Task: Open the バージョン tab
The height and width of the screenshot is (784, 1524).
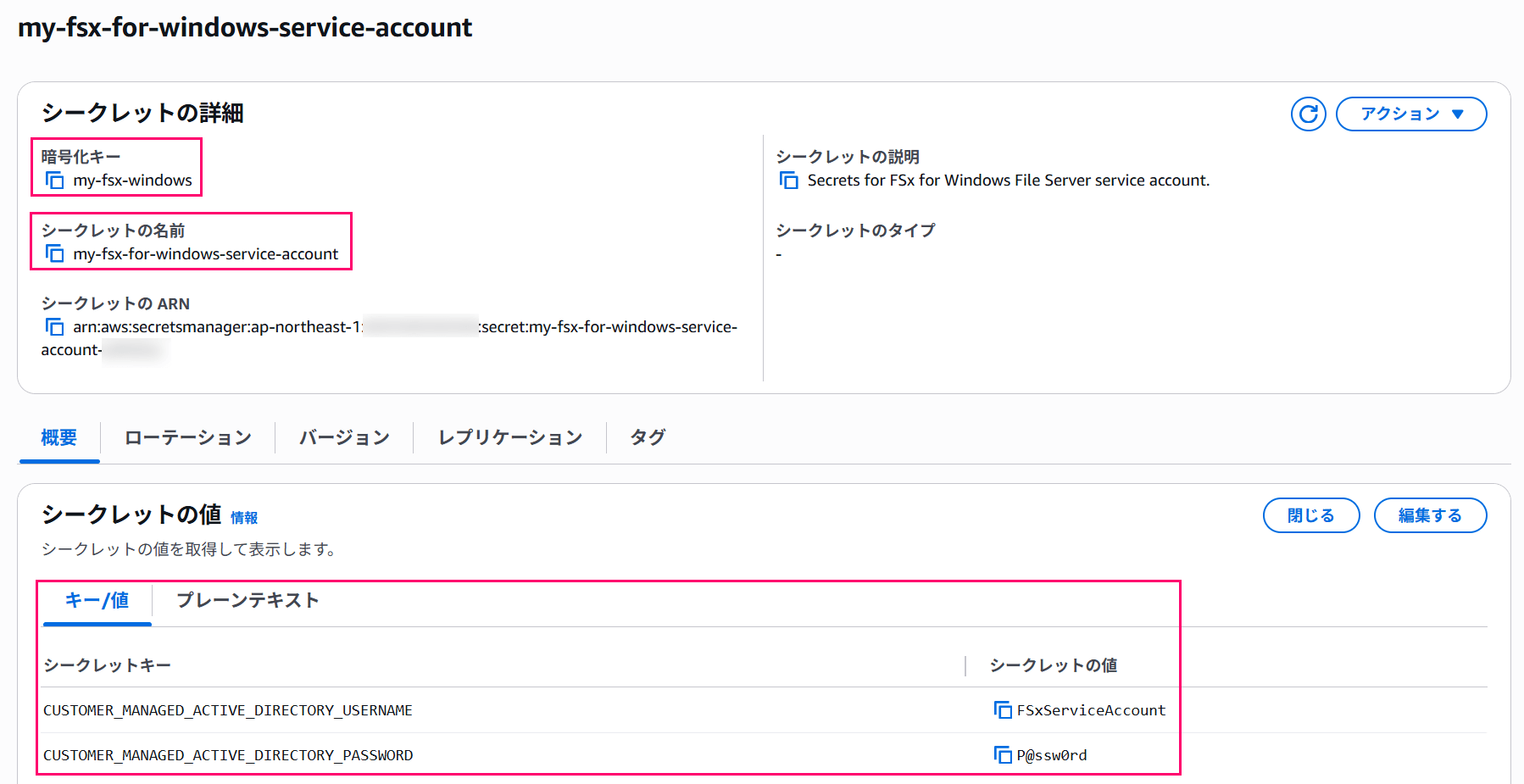Action: point(343,437)
